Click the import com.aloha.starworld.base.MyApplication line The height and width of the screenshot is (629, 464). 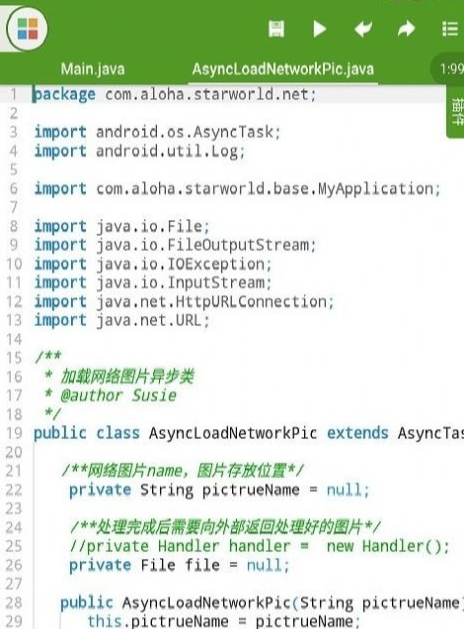click(237, 189)
